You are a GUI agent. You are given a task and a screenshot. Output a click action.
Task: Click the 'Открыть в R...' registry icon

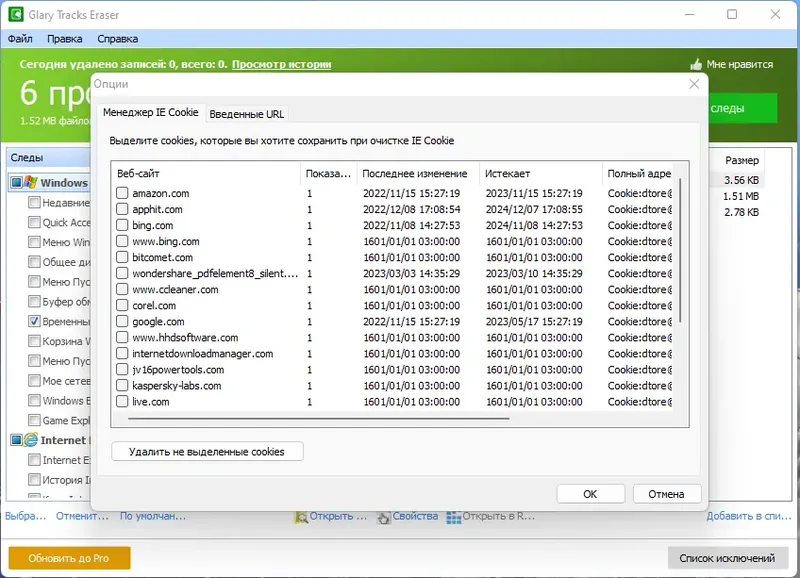pyautogui.click(x=453, y=517)
